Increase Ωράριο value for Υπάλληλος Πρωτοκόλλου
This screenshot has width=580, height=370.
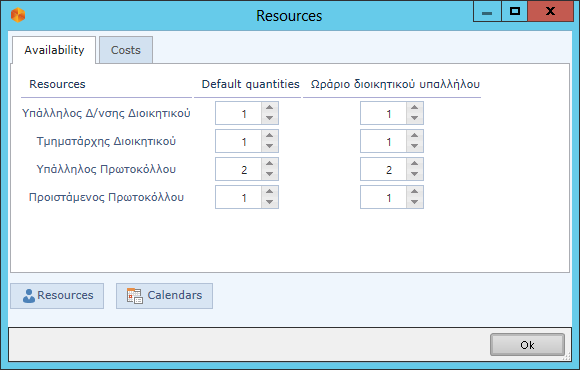415,164
